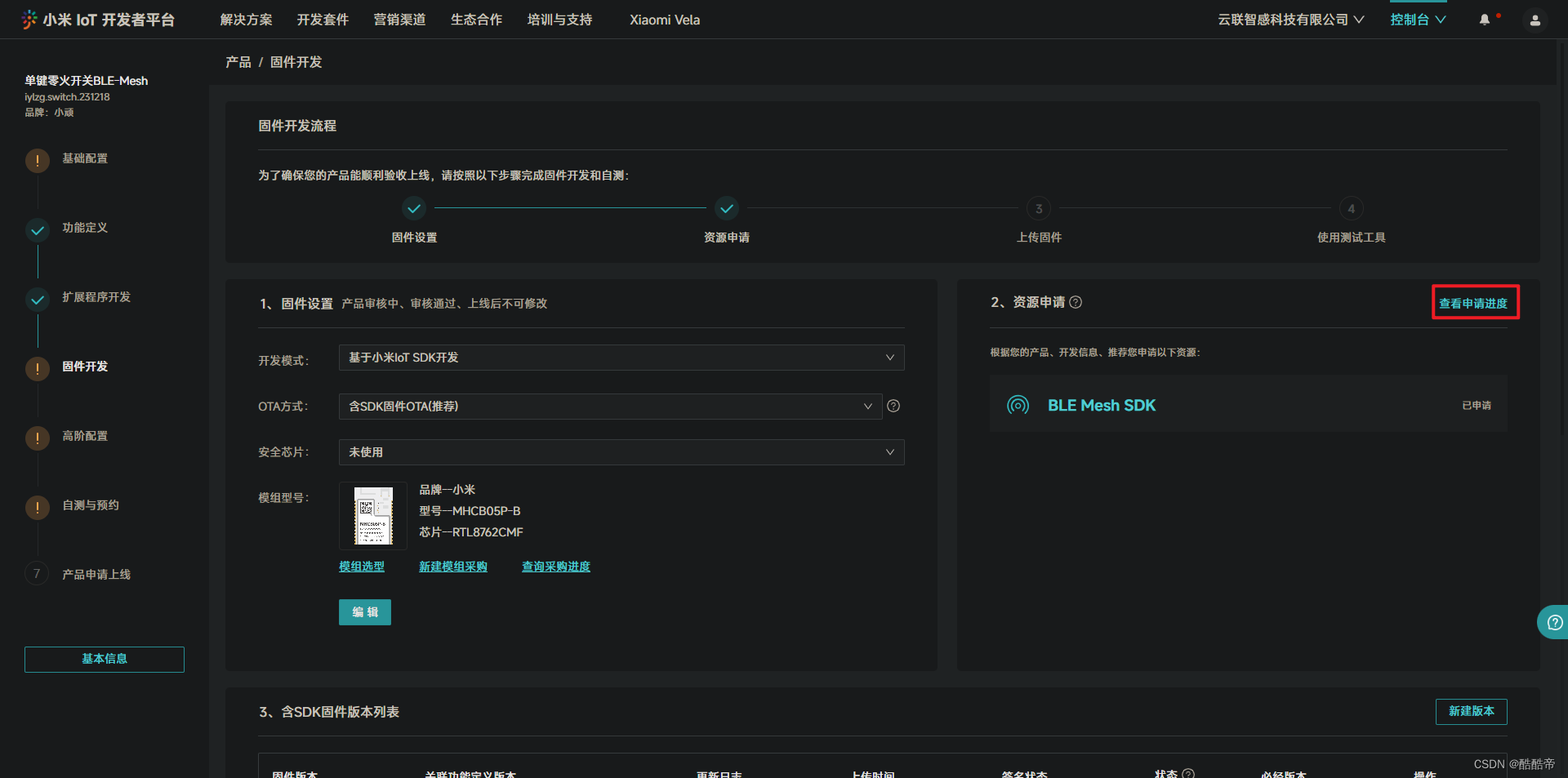Image resolution: width=1568 pixels, height=778 pixels.
Task: Click the help icon beside 资源申请 heading
Action: pos(1076,302)
